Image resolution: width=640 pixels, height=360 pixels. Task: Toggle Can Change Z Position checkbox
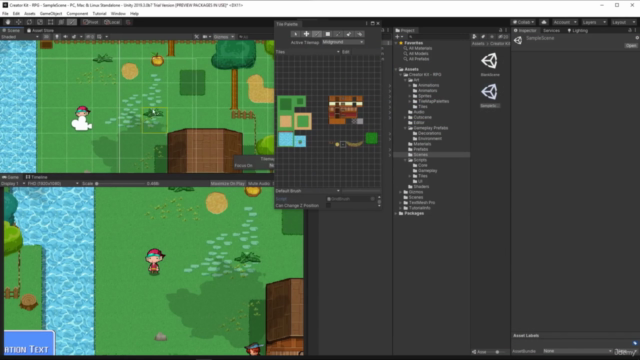[328, 206]
